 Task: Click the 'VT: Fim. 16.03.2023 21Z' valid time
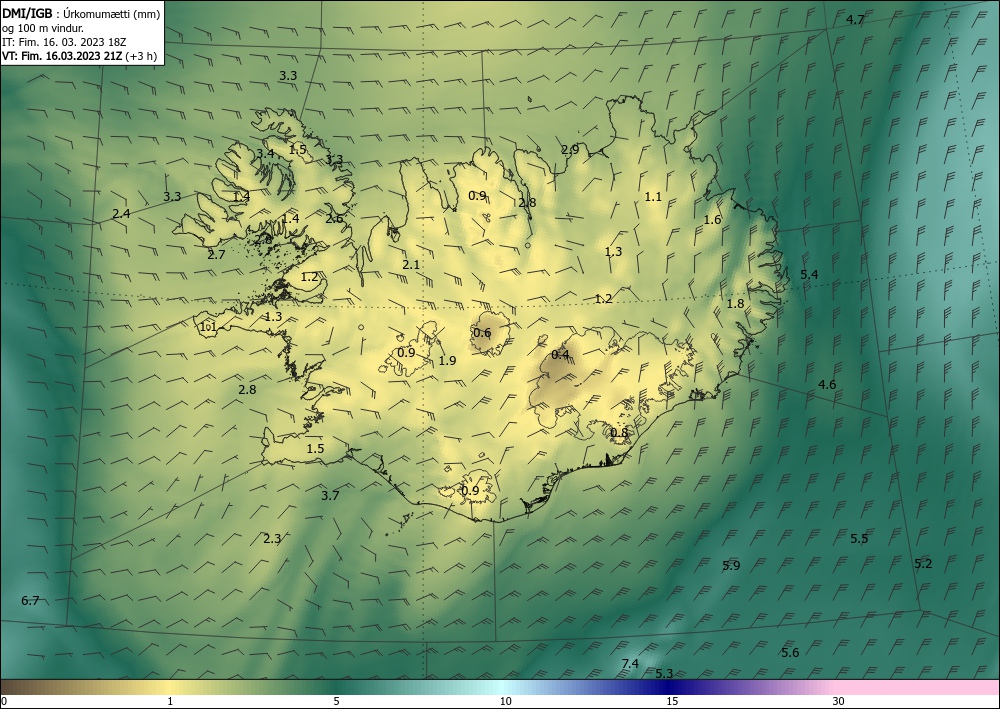[62, 56]
